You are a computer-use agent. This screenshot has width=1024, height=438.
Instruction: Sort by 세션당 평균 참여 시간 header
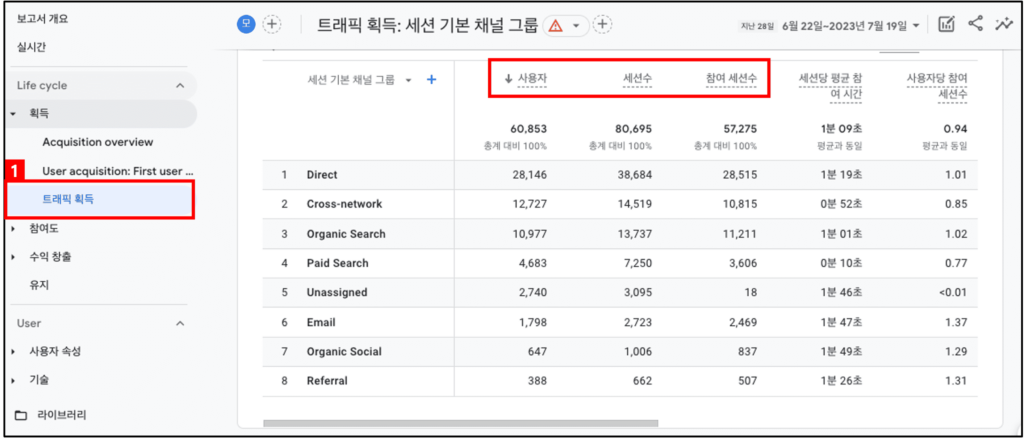(x=830, y=87)
